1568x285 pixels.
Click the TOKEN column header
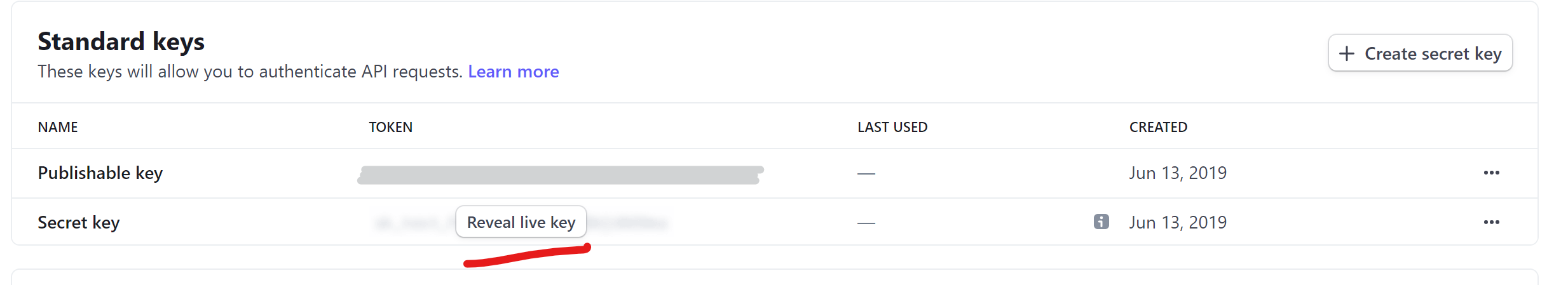point(391,127)
